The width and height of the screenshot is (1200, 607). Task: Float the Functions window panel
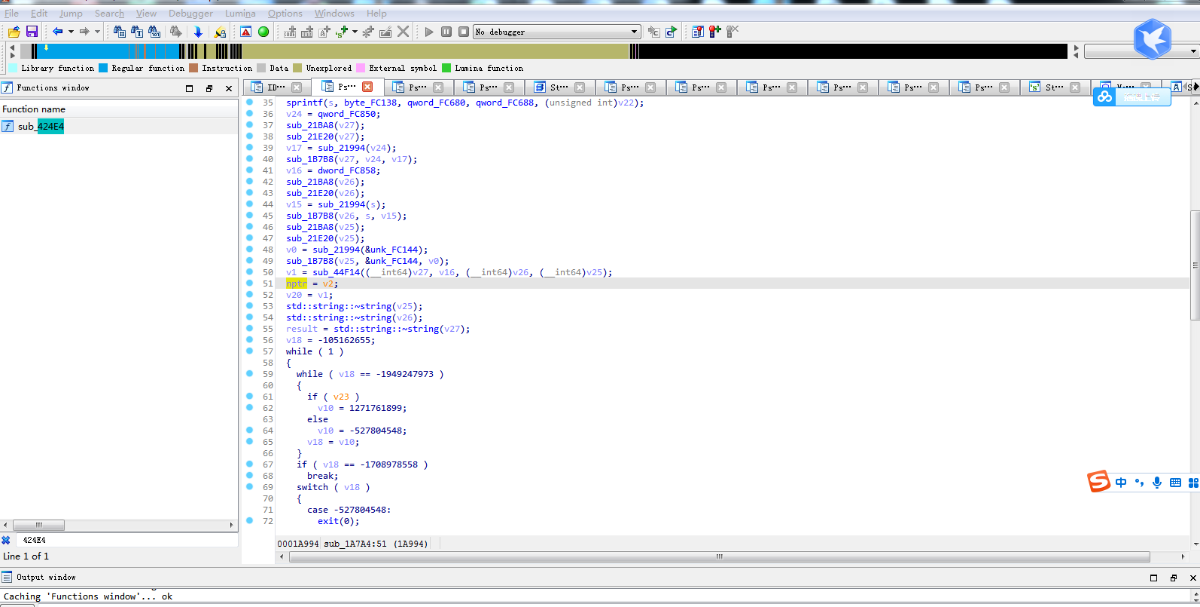[x=209, y=88]
